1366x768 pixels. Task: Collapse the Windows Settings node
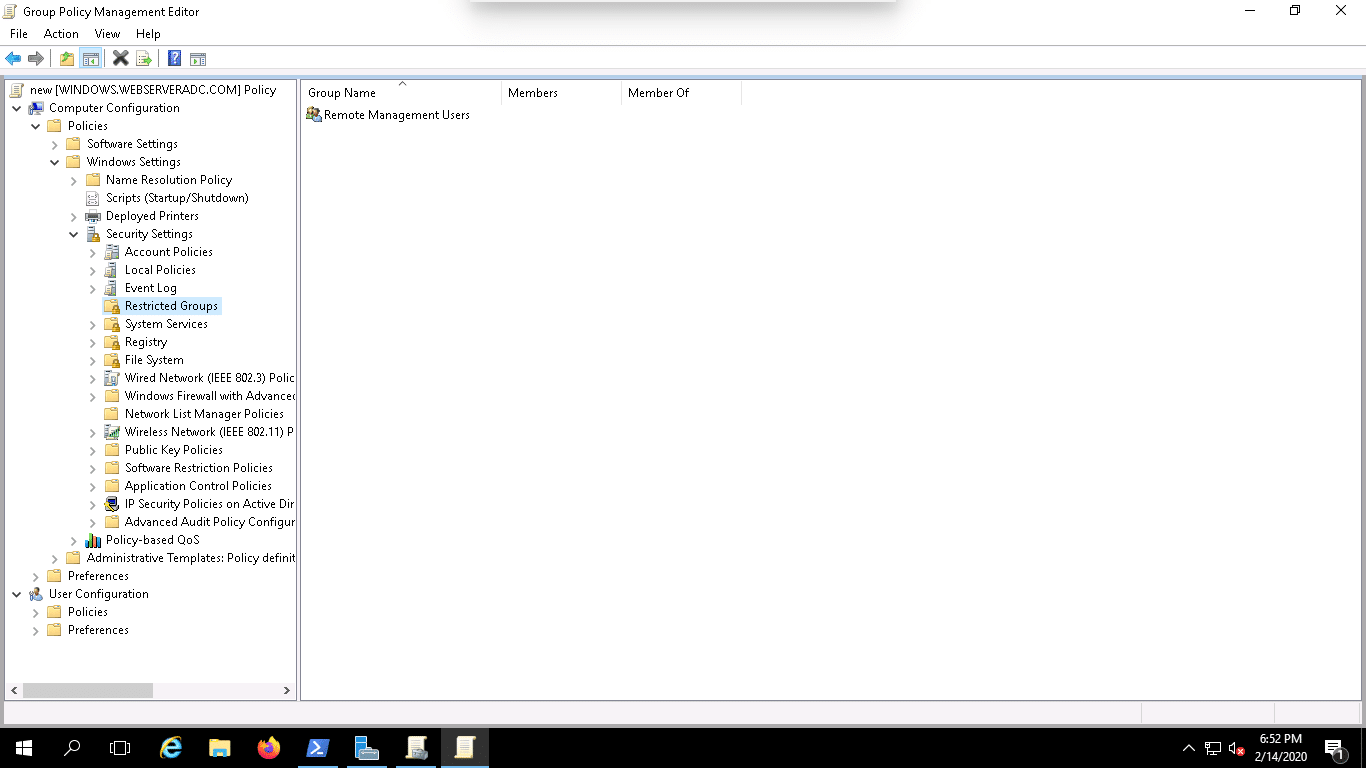tap(55, 162)
